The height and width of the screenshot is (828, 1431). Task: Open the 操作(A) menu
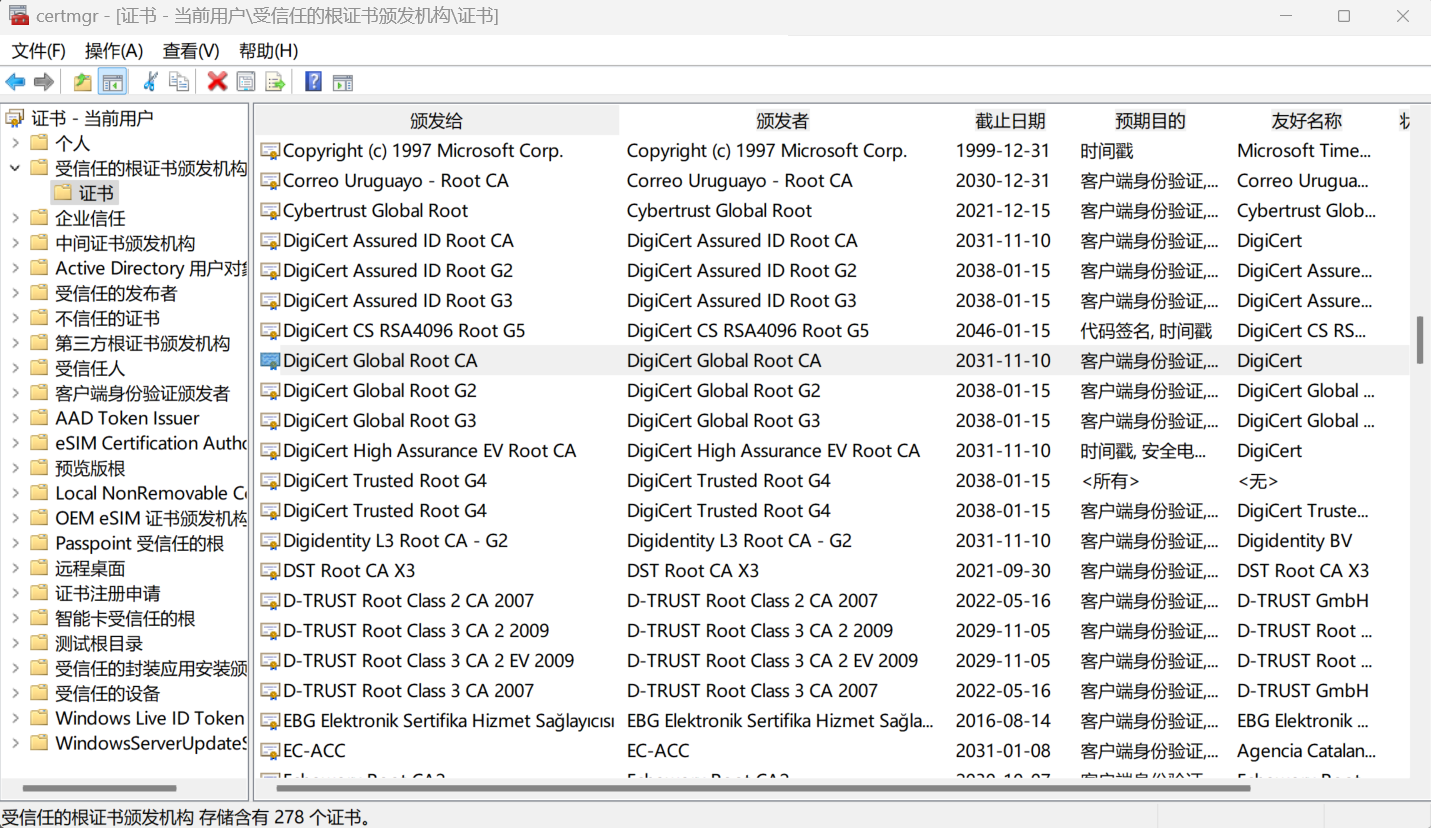tap(114, 51)
